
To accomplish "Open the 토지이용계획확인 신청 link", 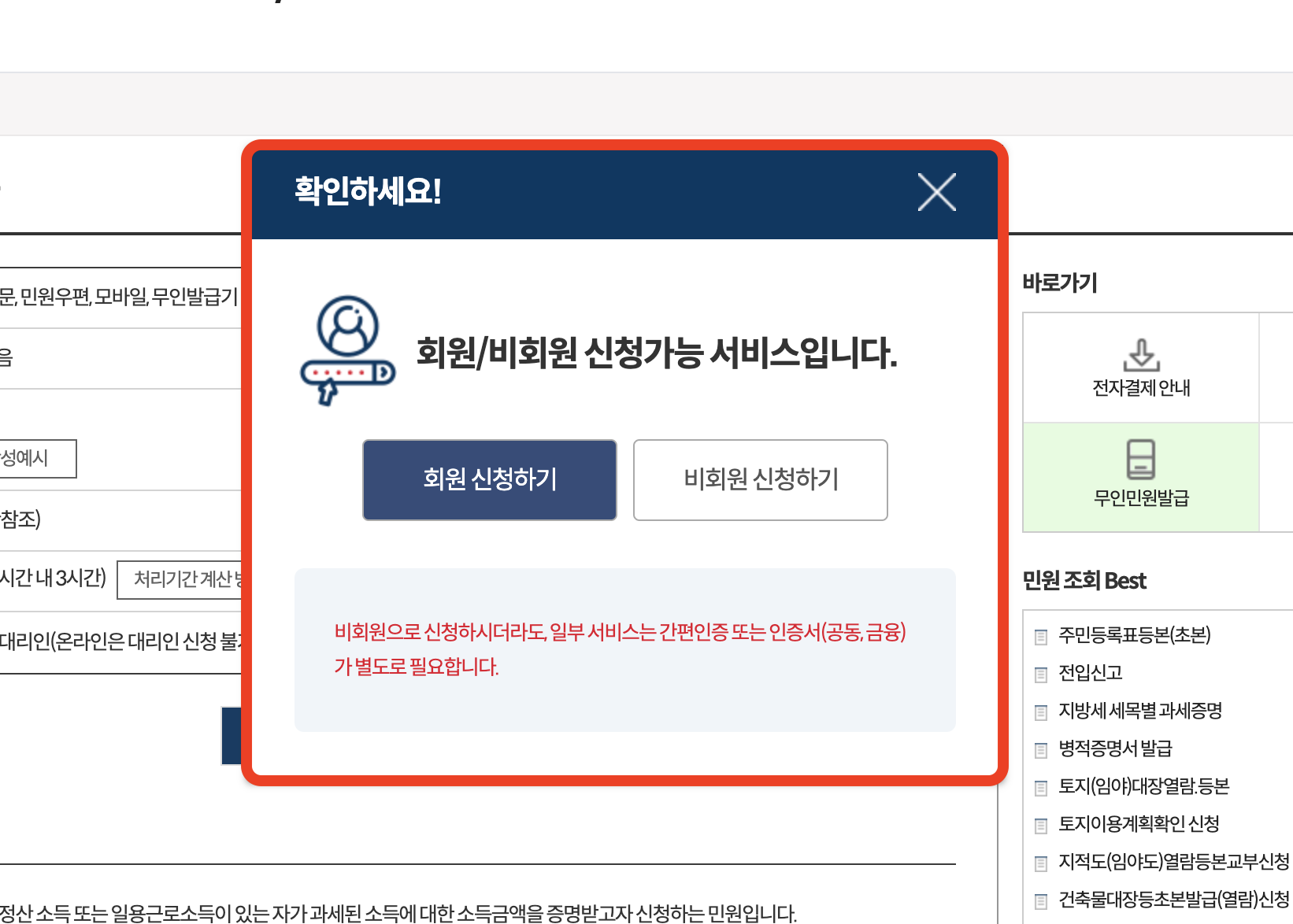I will [1140, 824].
